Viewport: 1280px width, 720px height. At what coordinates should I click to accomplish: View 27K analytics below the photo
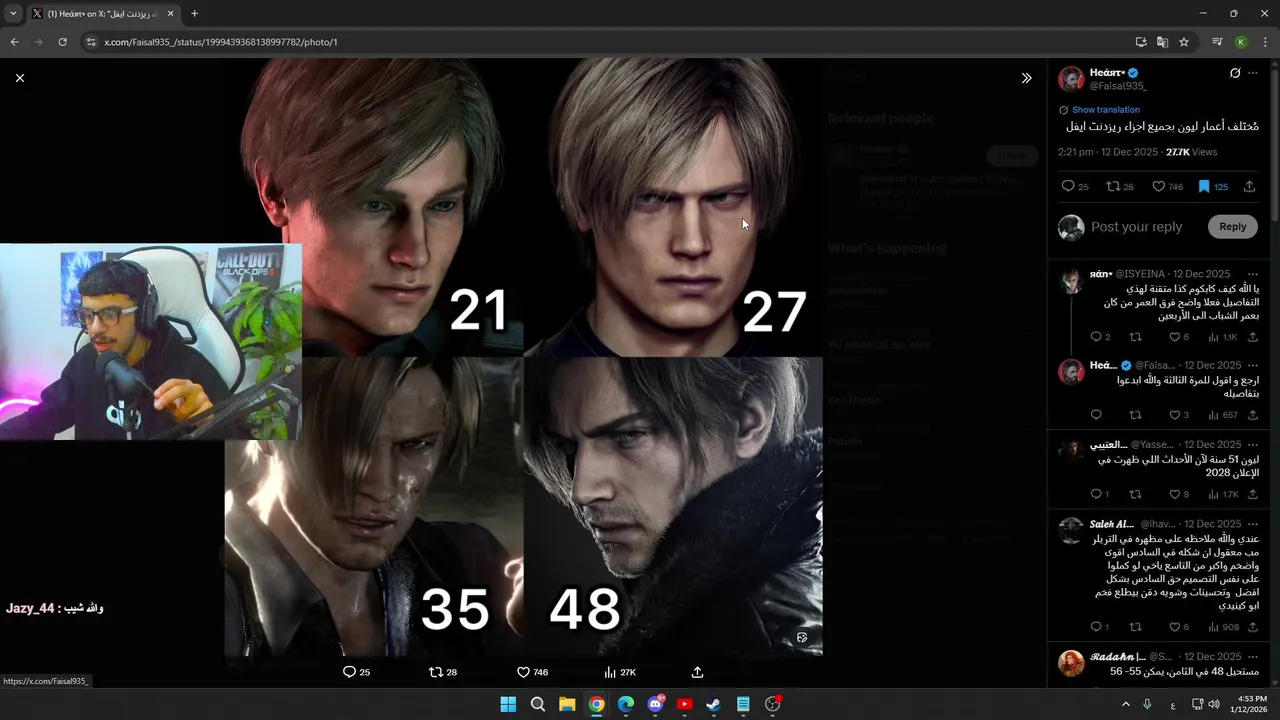coord(620,672)
